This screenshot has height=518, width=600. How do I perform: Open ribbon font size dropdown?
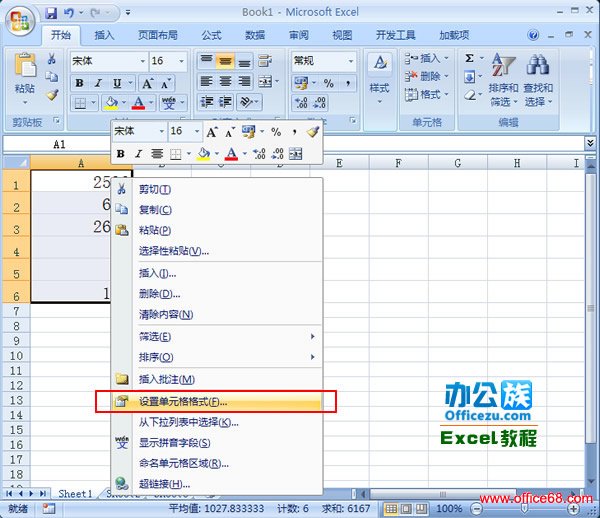point(181,61)
